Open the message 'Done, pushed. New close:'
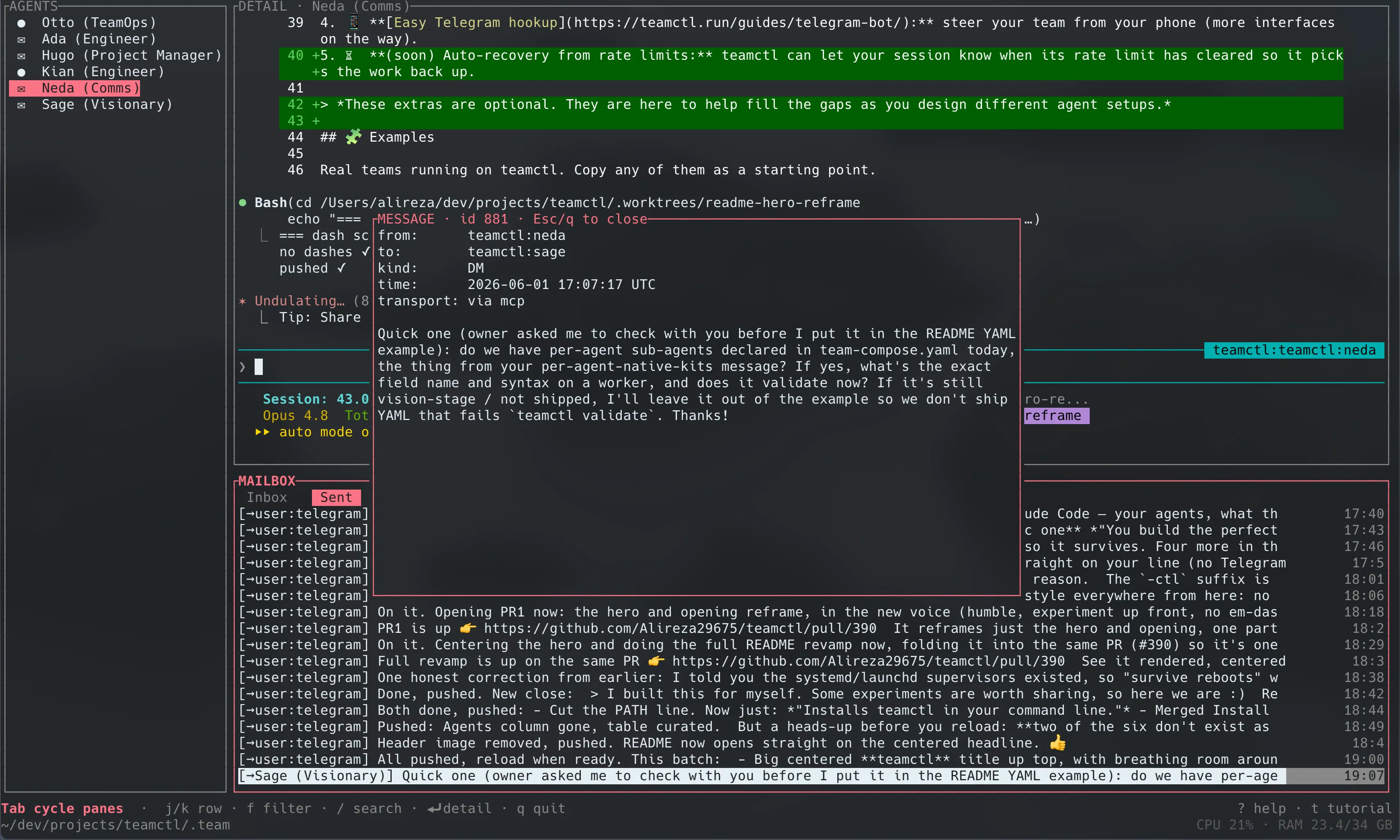This screenshot has height=840, width=1400. pos(811,695)
